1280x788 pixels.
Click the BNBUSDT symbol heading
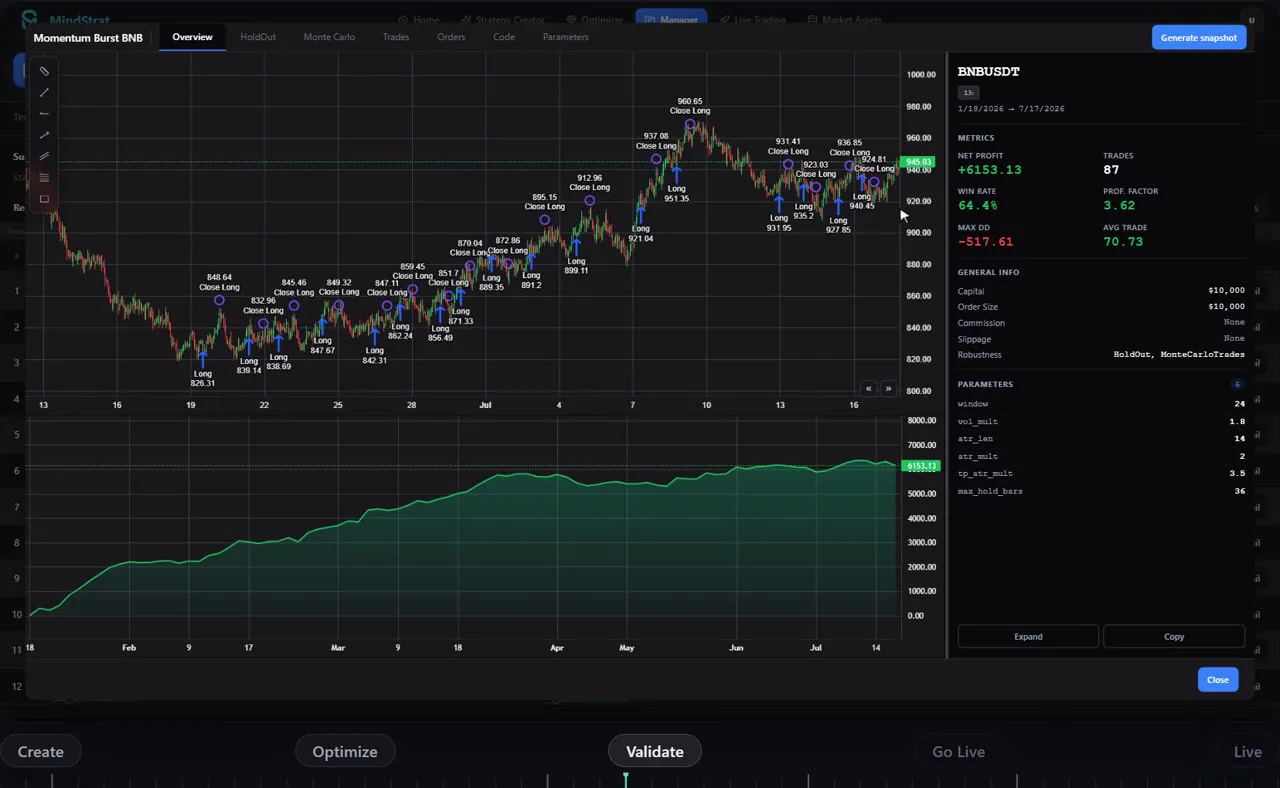tap(988, 71)
